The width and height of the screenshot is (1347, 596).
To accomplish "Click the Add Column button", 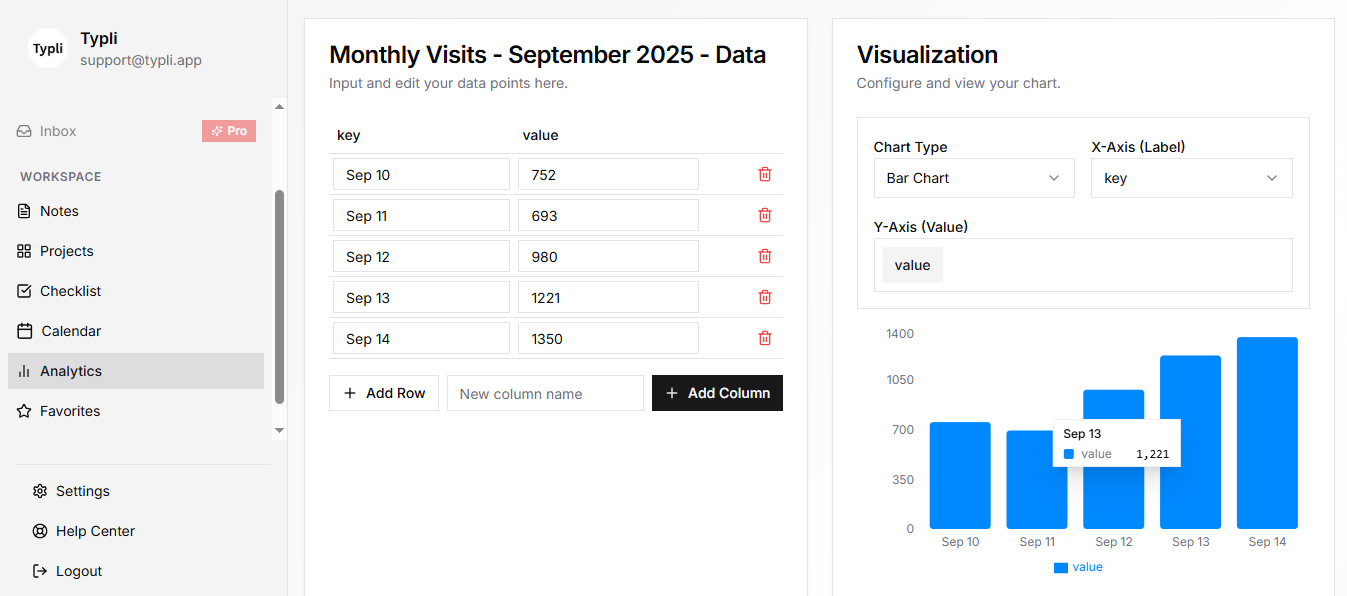I will (717, 393).
